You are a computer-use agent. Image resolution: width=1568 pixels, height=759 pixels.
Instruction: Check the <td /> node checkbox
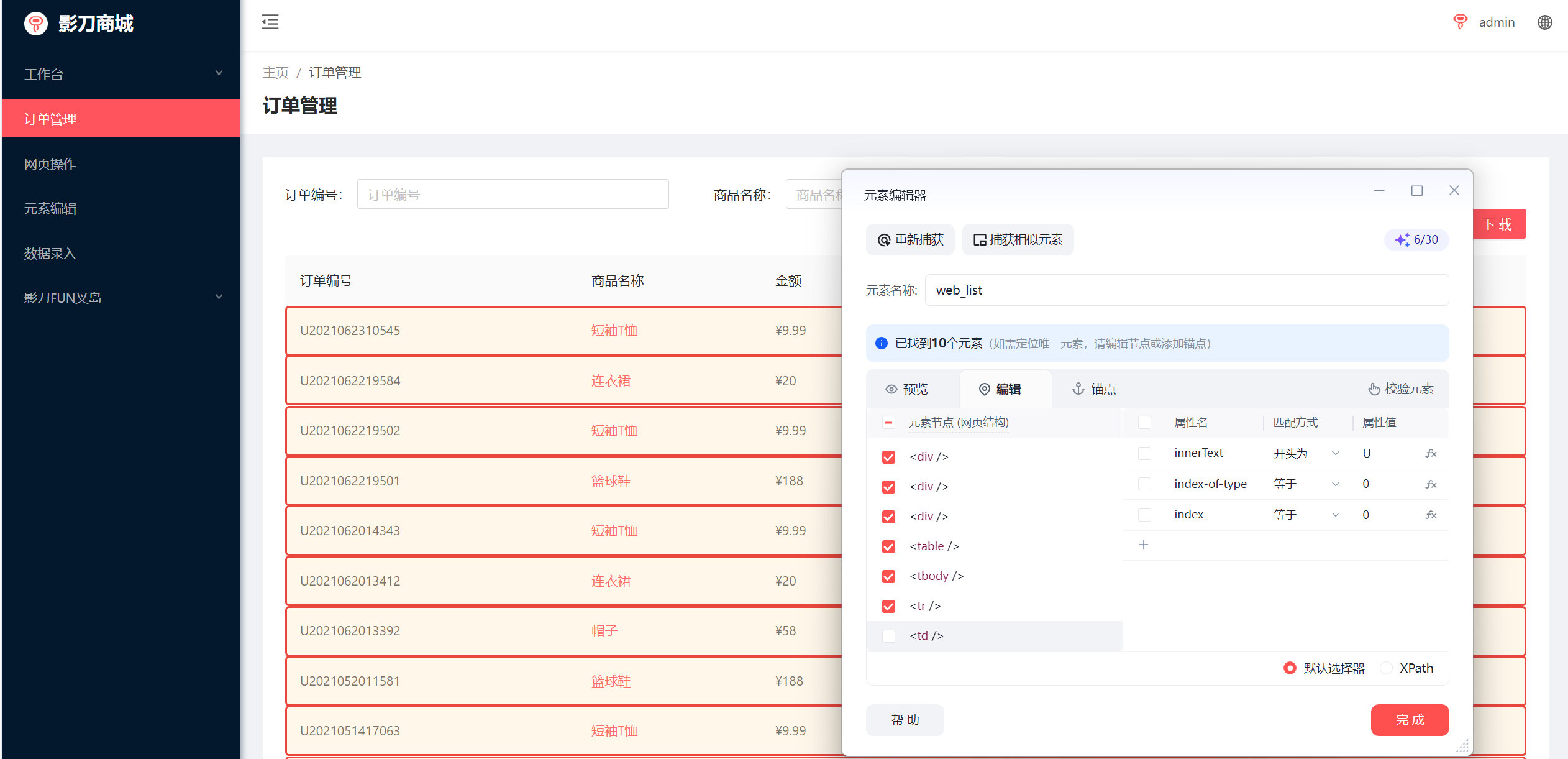[889, 636]
